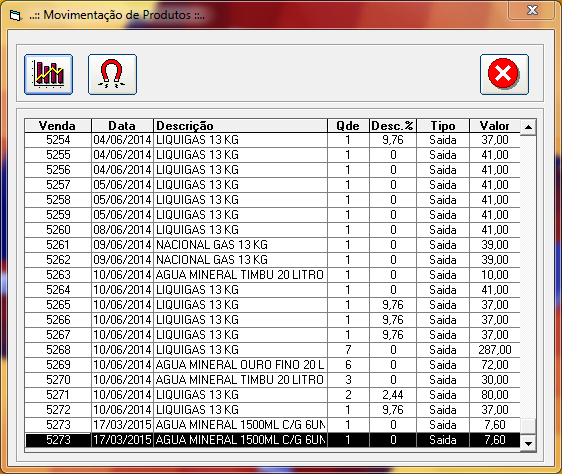This screenshot has height=474, width=562.
Task: Select row 5269 AGUA MINERAL OURO FINO
Action: pyautogui.click(x=272, y=365)
